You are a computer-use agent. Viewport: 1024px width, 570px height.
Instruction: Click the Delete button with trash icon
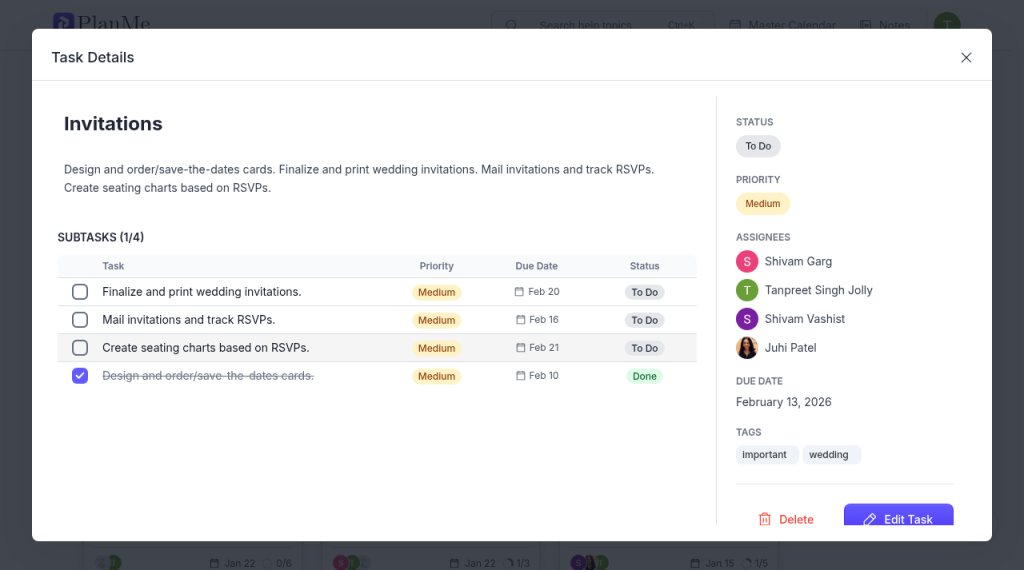tap(786, 519)
